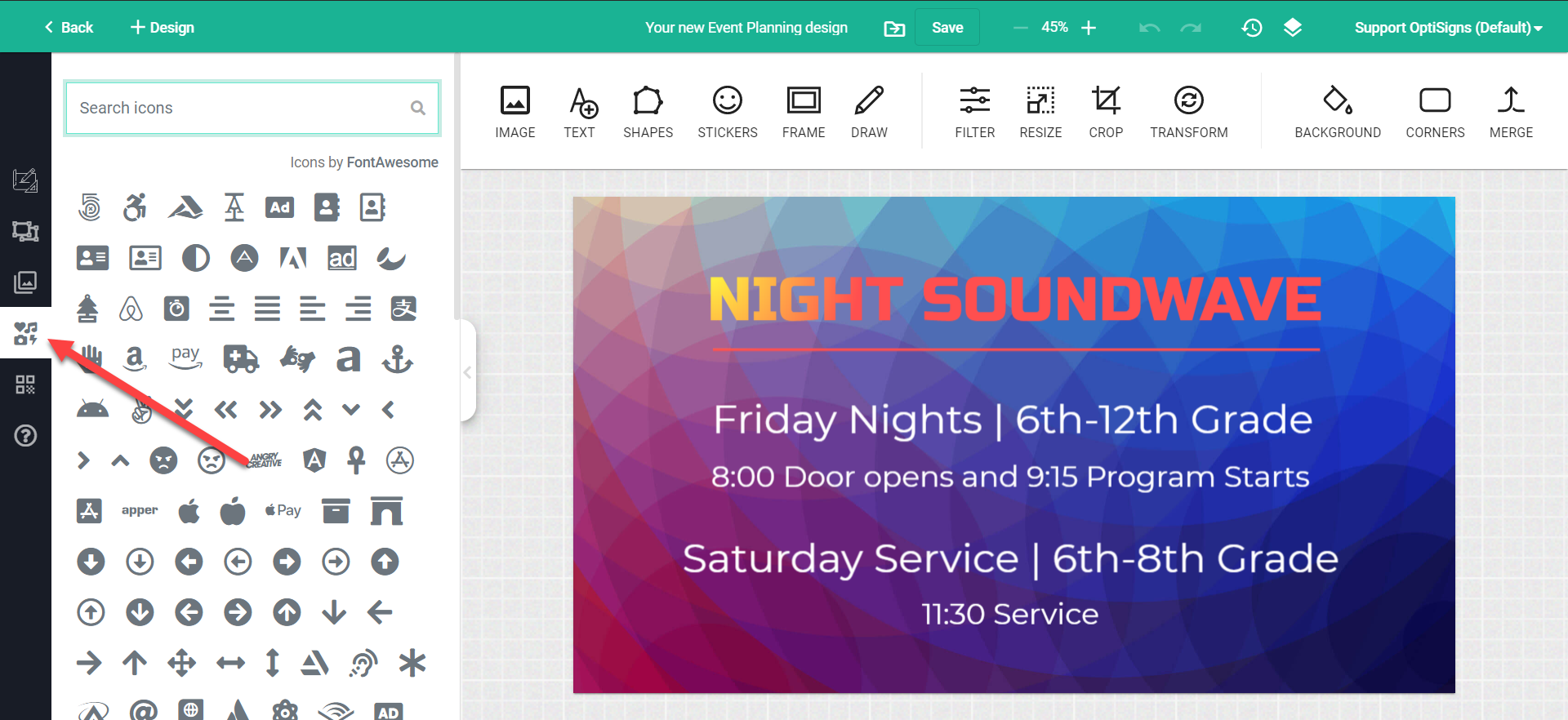Open the save-to-folder icon
This screenshot has height=720, width=1568.
pos(894,29)
